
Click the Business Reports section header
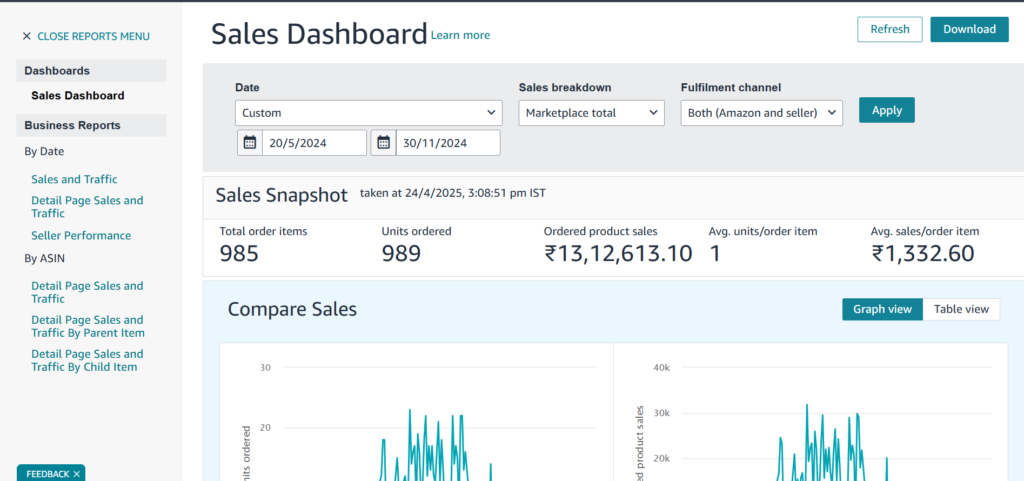[x=91, y=125]
